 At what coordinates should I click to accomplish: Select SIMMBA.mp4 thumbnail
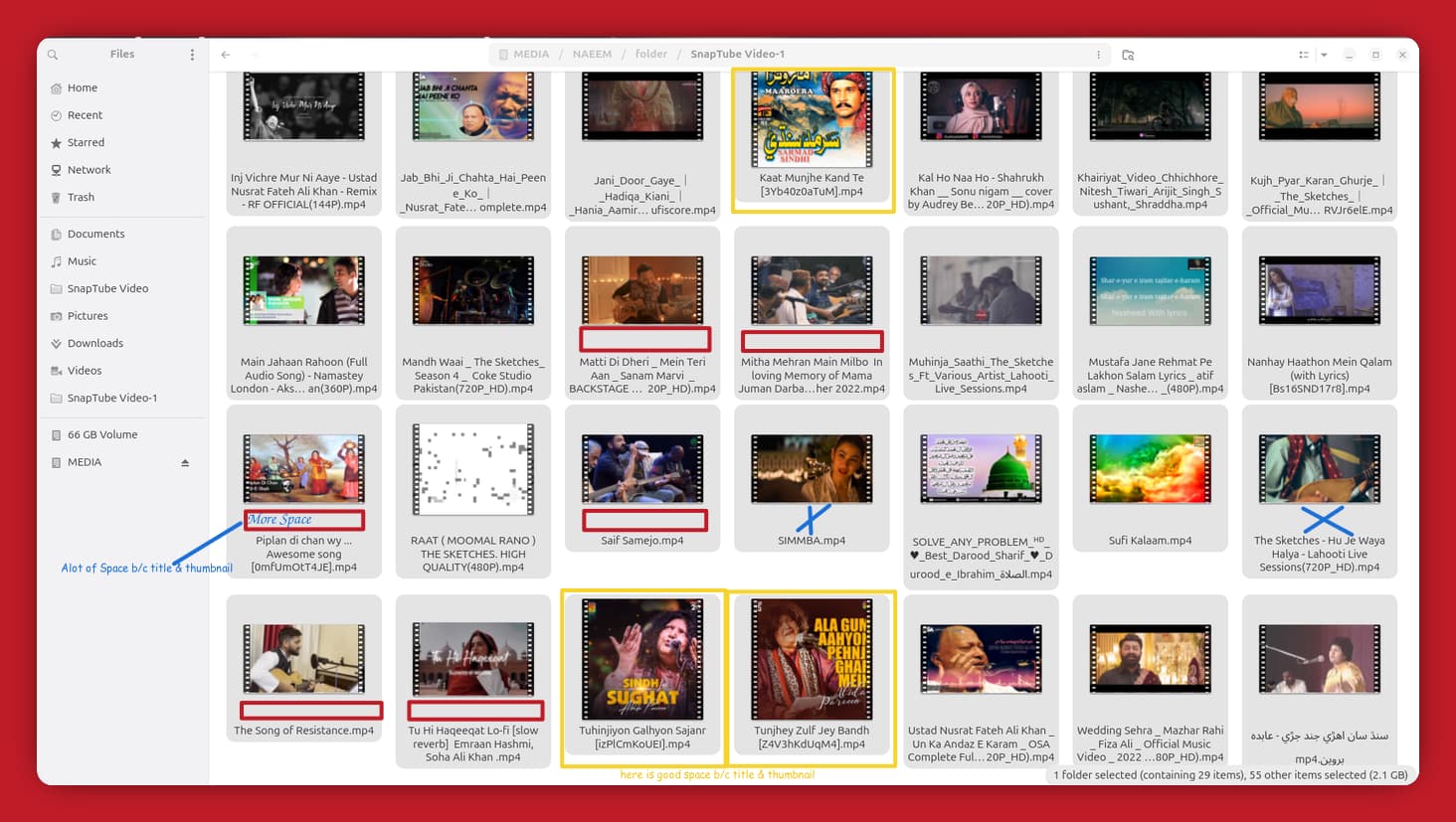click(x=812, y=469)
